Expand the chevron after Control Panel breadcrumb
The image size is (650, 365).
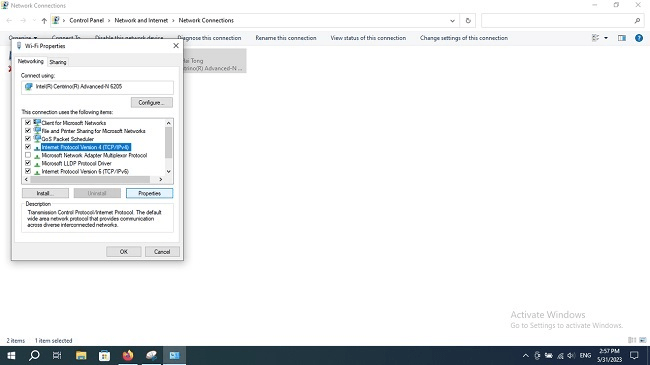[x=109, y=20]
